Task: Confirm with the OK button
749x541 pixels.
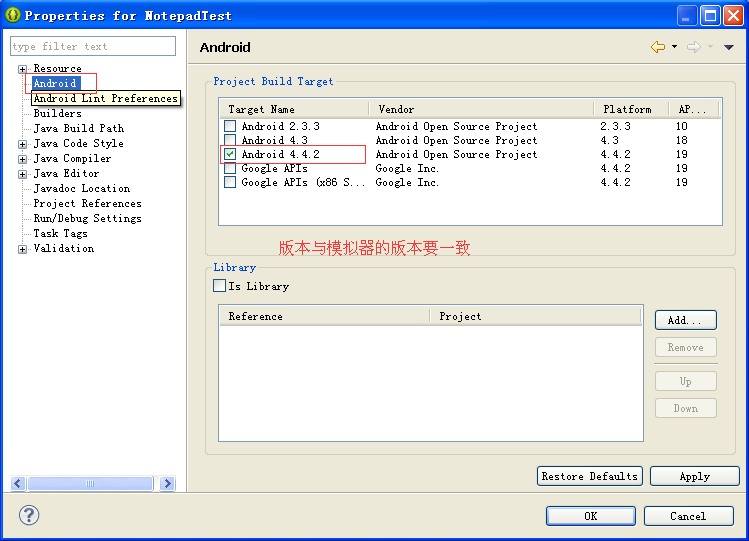Action: point(590,516)
